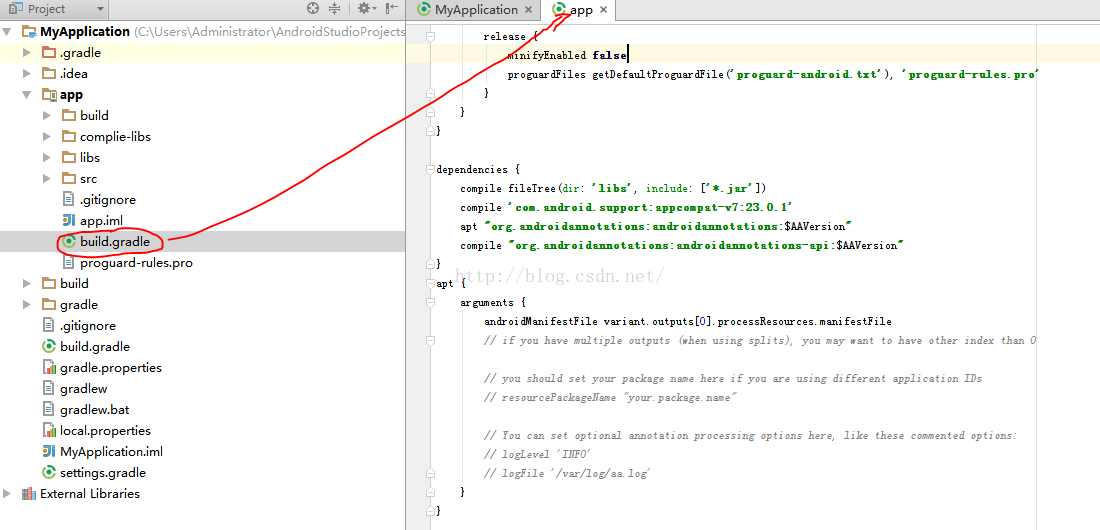Fold the release block in gutter
This screenshot has width=1100, height=530.
click(x=430, y=36)
